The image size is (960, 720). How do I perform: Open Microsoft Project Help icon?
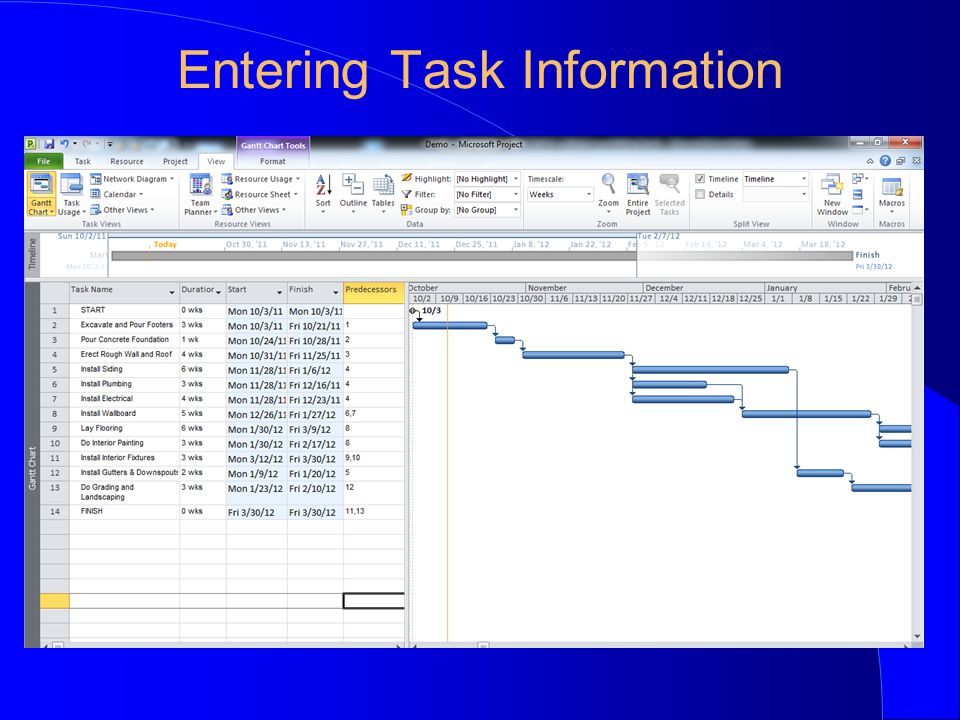(x=885, y=160)
